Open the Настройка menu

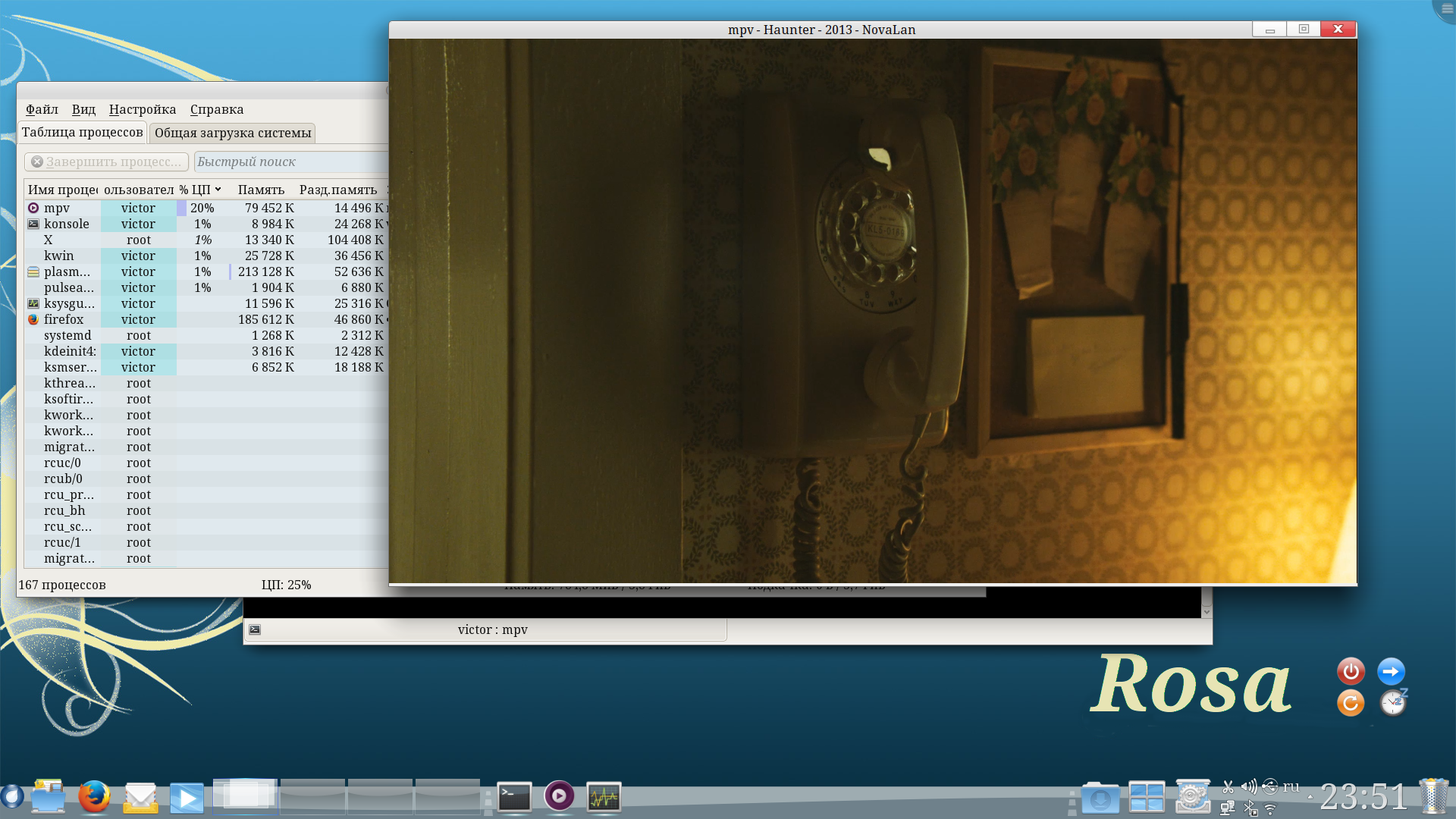142,109
